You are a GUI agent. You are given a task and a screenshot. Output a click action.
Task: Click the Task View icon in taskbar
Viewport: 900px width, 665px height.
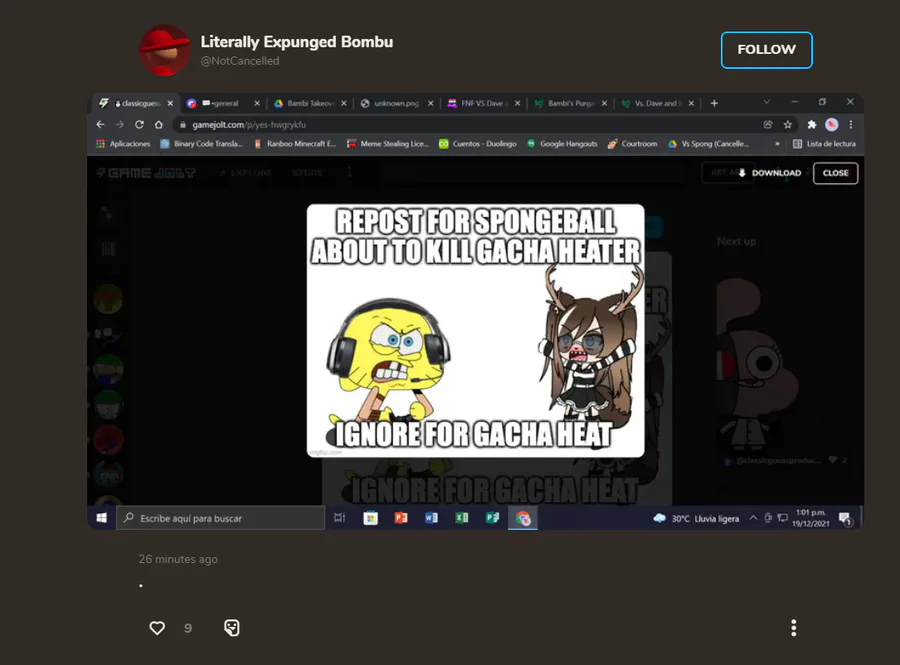pos(340,518)
